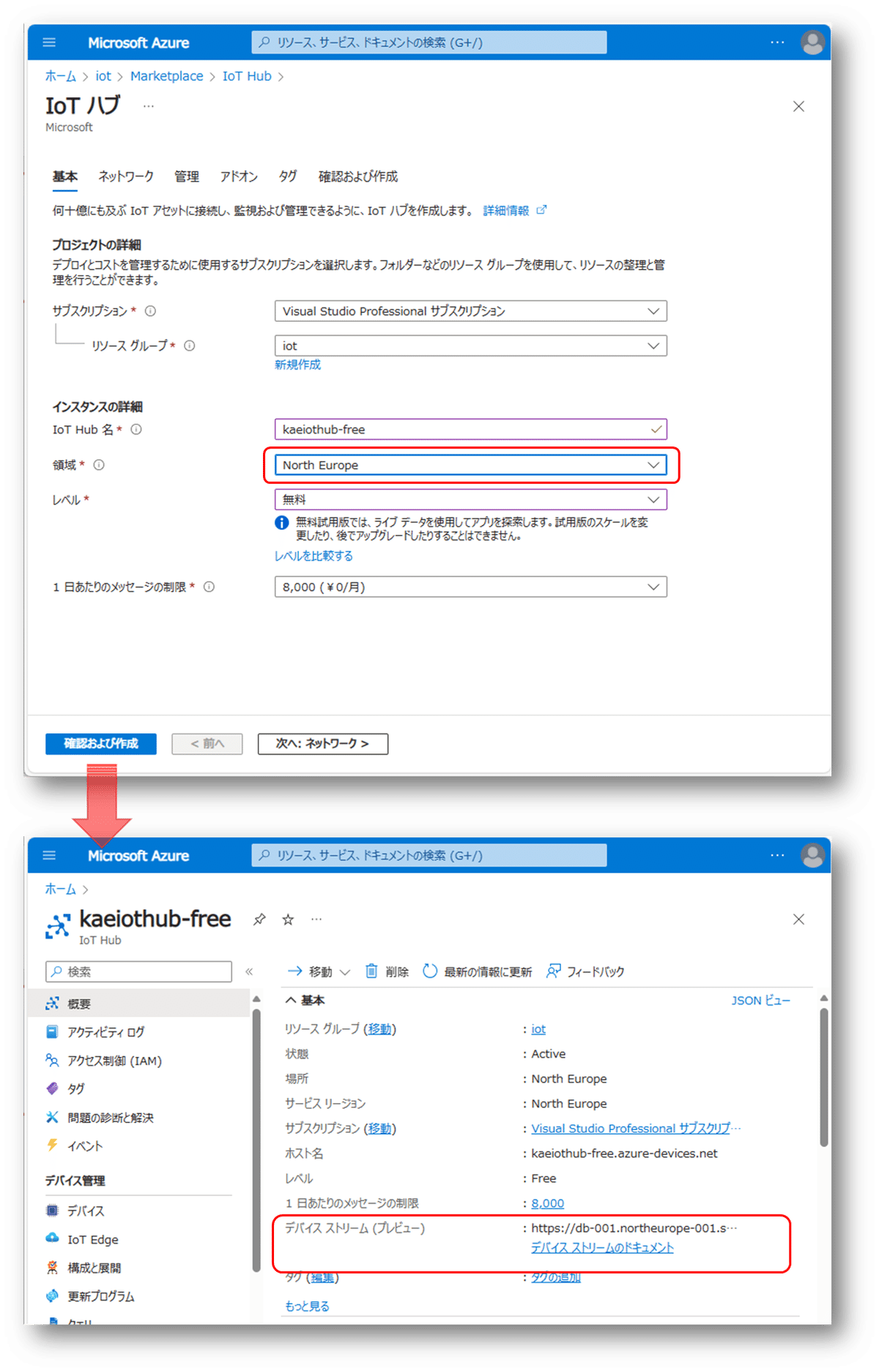879x1372 pixels.
Task: Click info icon next to 領域
Action: point(99,465)
